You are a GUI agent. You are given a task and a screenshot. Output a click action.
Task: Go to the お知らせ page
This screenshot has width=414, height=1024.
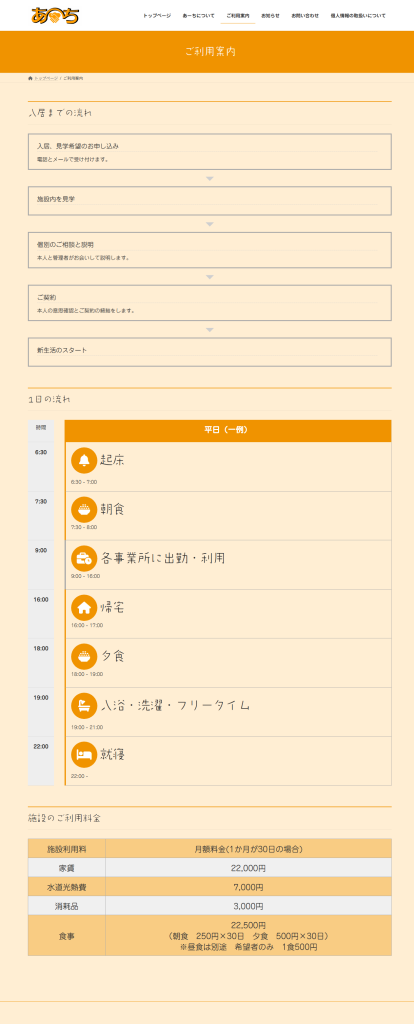(270, 15)
